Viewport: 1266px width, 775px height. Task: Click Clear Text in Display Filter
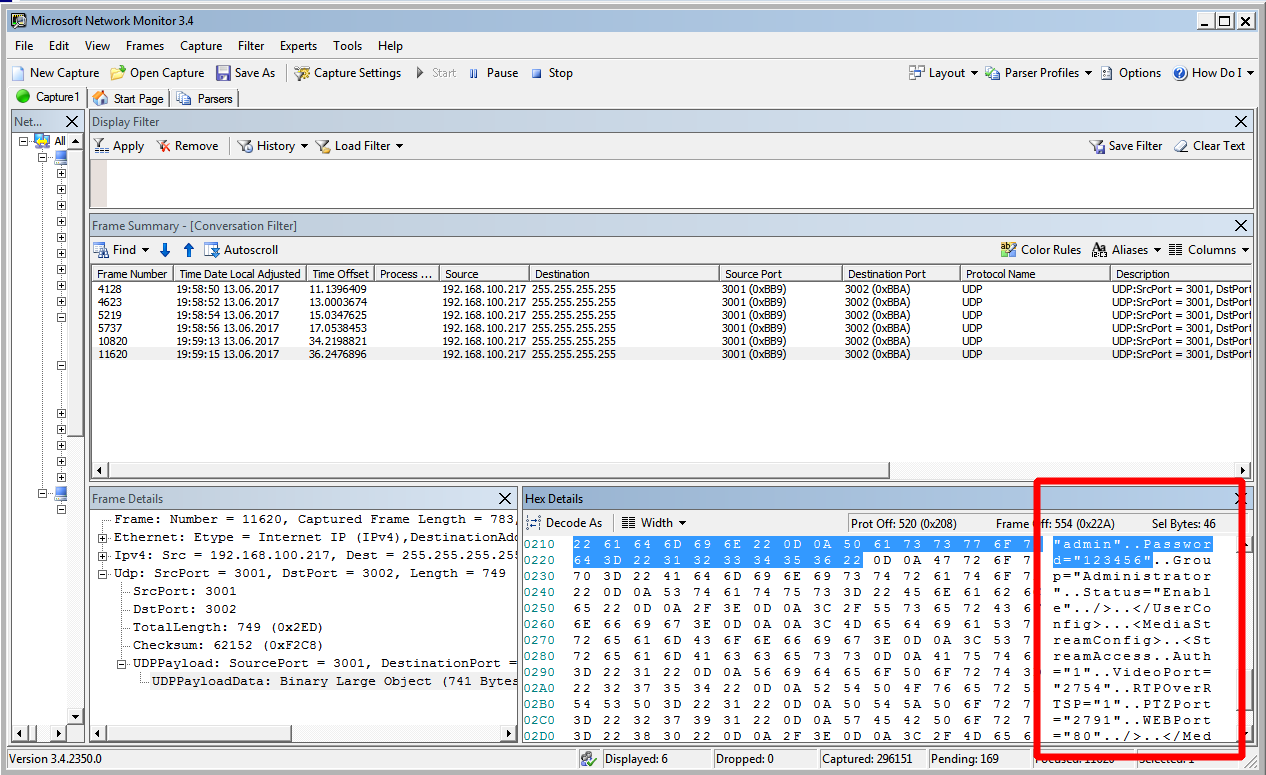pyautogui.click(x=1209, y=146)
